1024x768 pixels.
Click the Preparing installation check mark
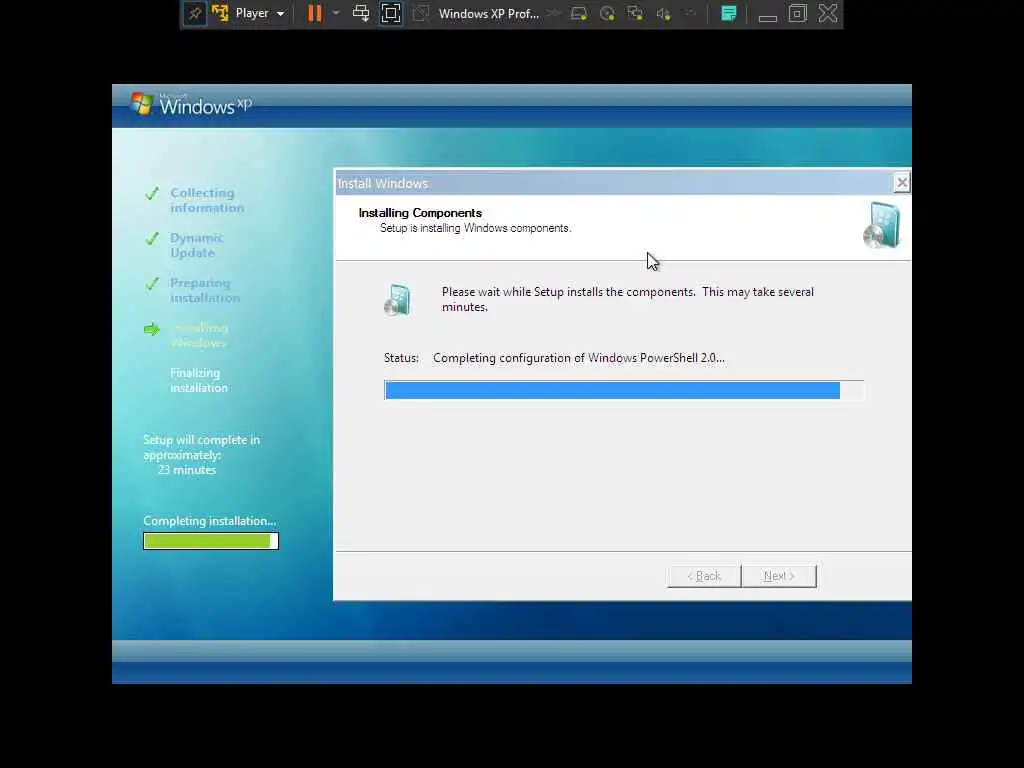[x=152, y=283]
